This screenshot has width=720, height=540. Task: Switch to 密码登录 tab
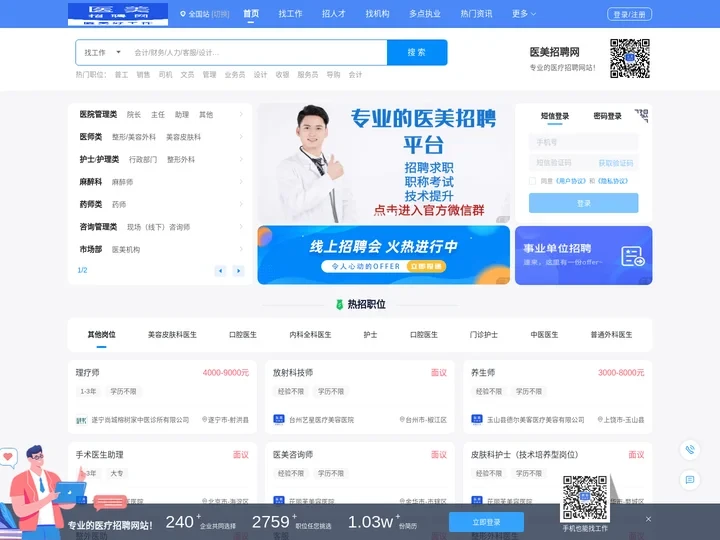coord(607,116)
